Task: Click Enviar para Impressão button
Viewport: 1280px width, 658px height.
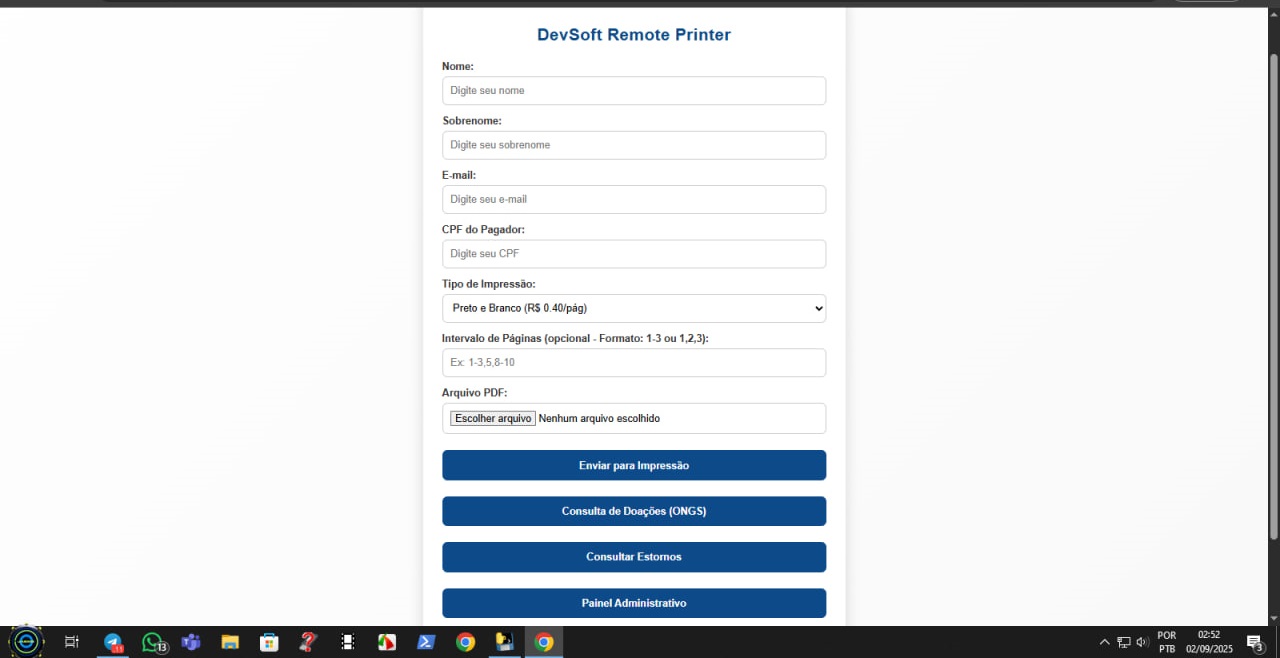Action: click(634, 465)
